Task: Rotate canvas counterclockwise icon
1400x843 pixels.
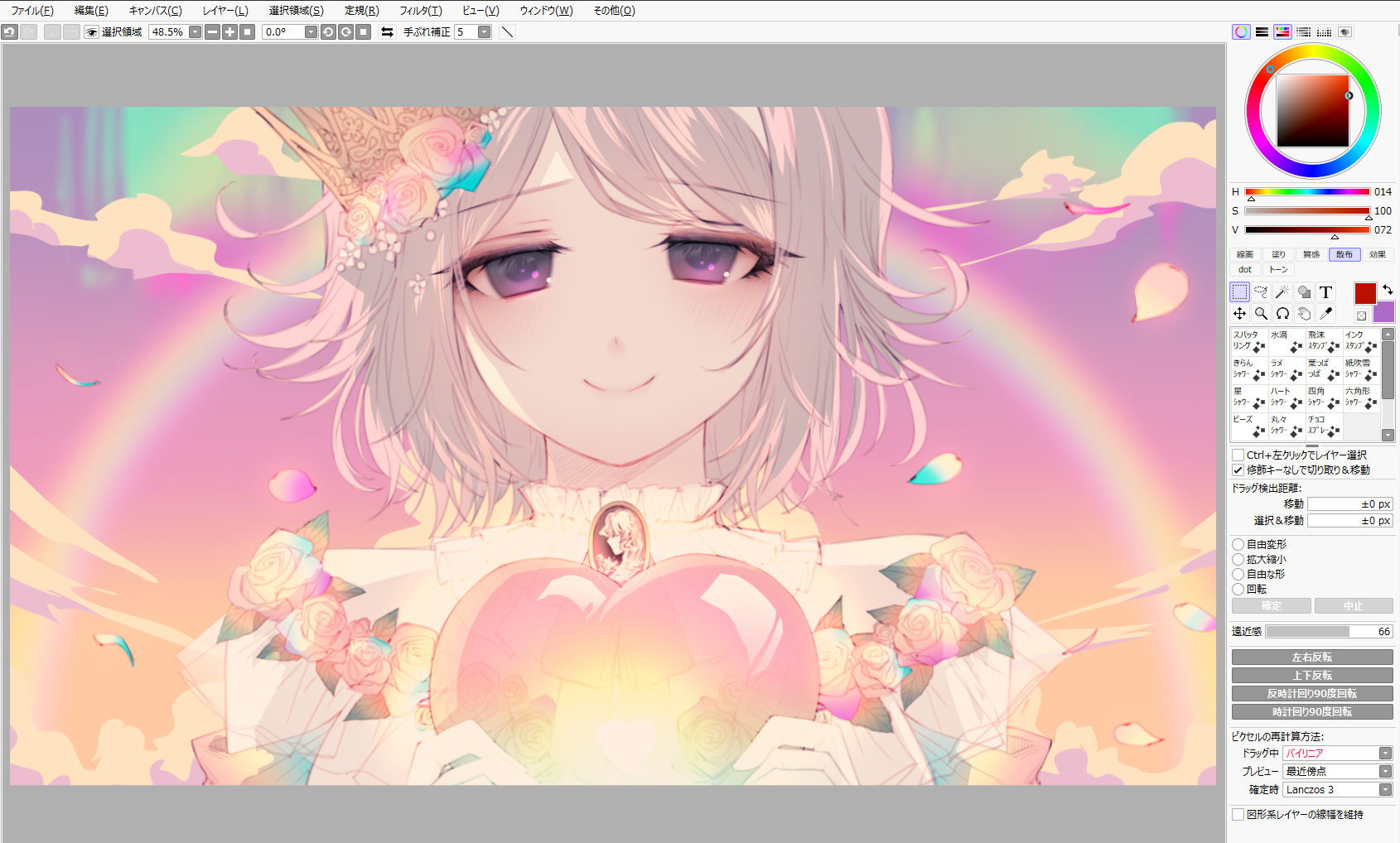Action: 328,32
